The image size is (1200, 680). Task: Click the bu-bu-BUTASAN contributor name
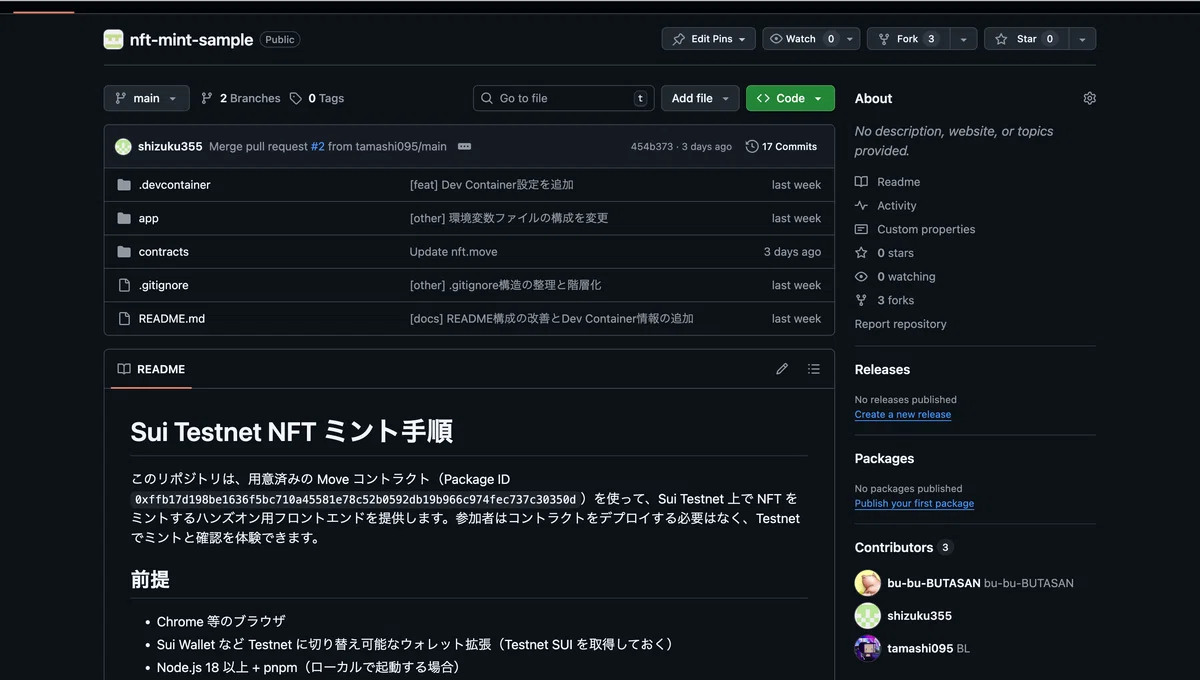click(x=934, y=583)
